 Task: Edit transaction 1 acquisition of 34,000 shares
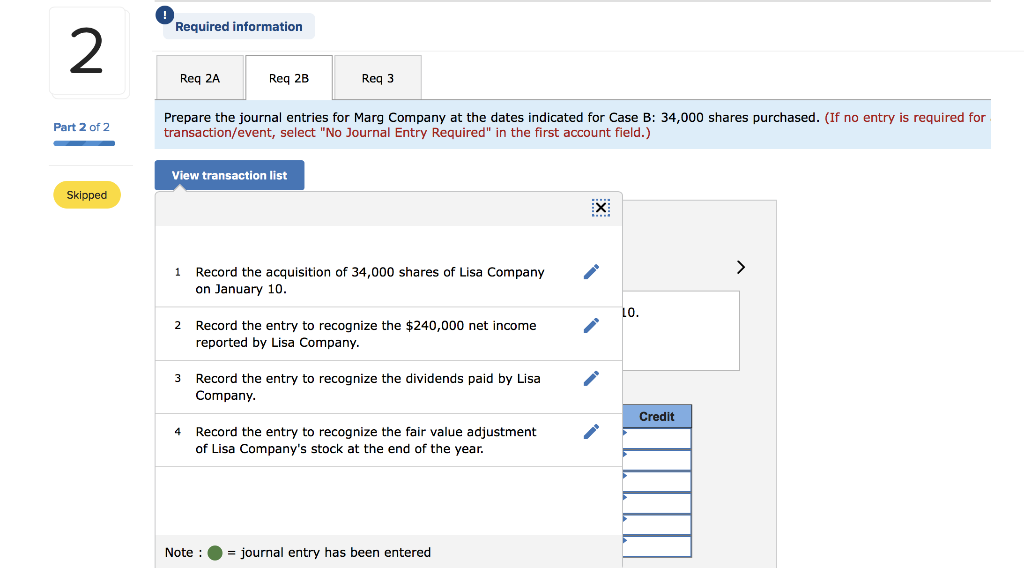point(591,272)
